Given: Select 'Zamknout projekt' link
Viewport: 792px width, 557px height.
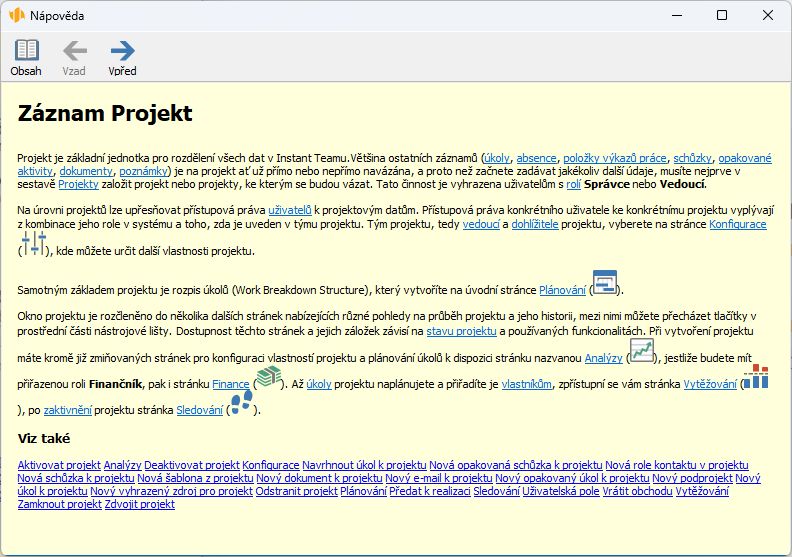Looking at the screenshot, I should point(59,504).
